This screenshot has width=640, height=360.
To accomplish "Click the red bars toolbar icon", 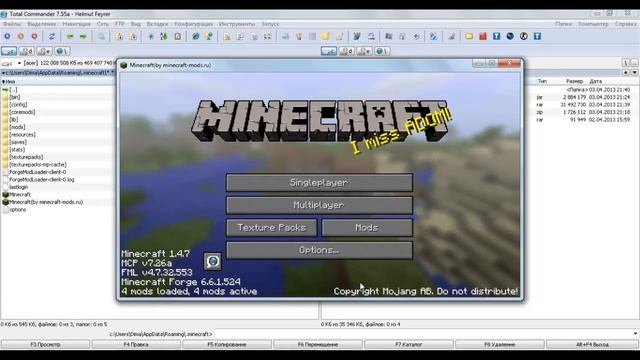I will tap(483, 36).
